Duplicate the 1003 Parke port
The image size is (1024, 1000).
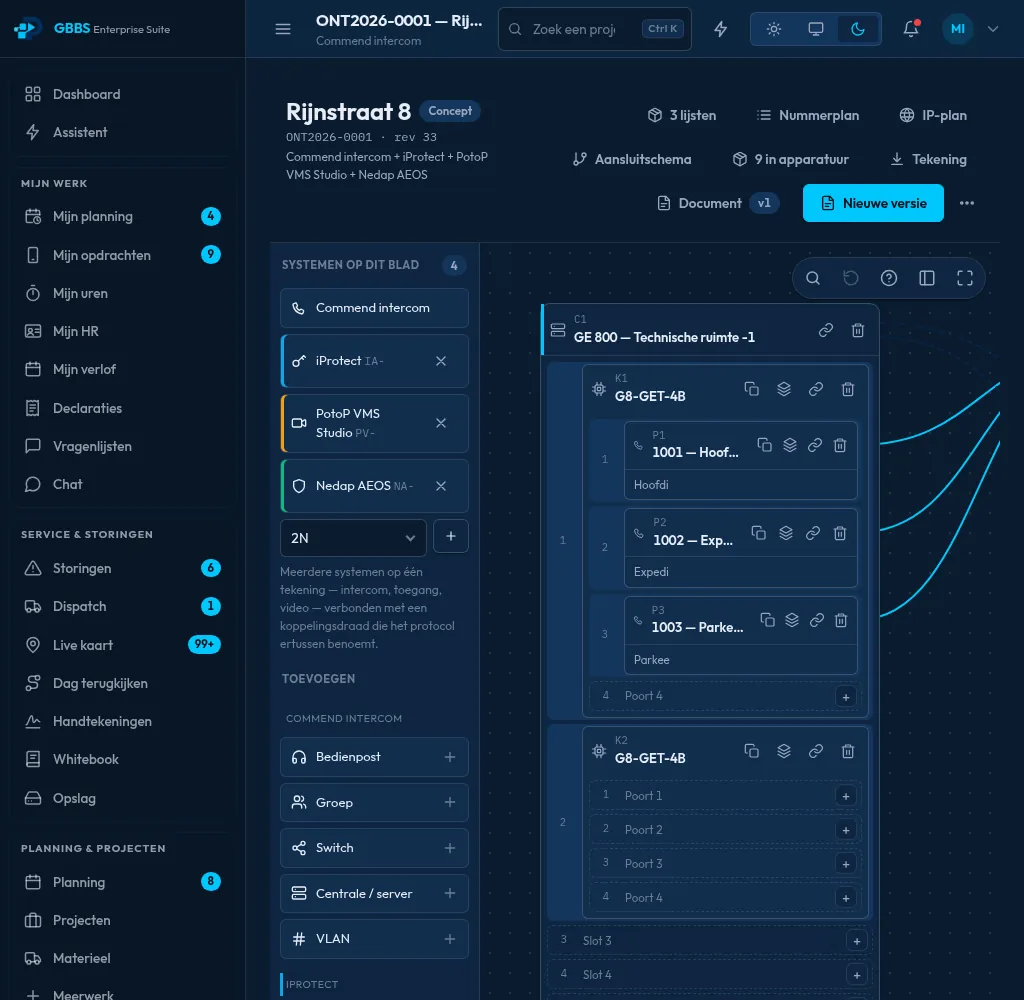[767, 620]
